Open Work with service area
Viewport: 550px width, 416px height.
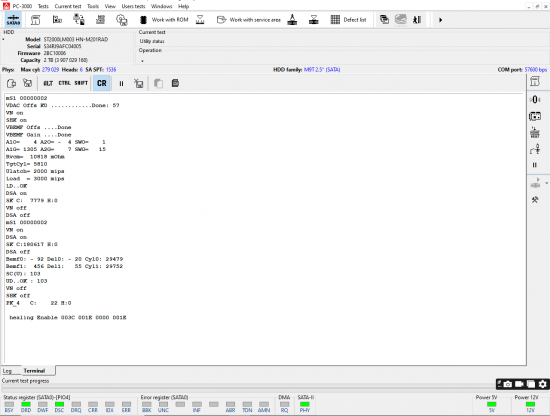tap(248, 20)
